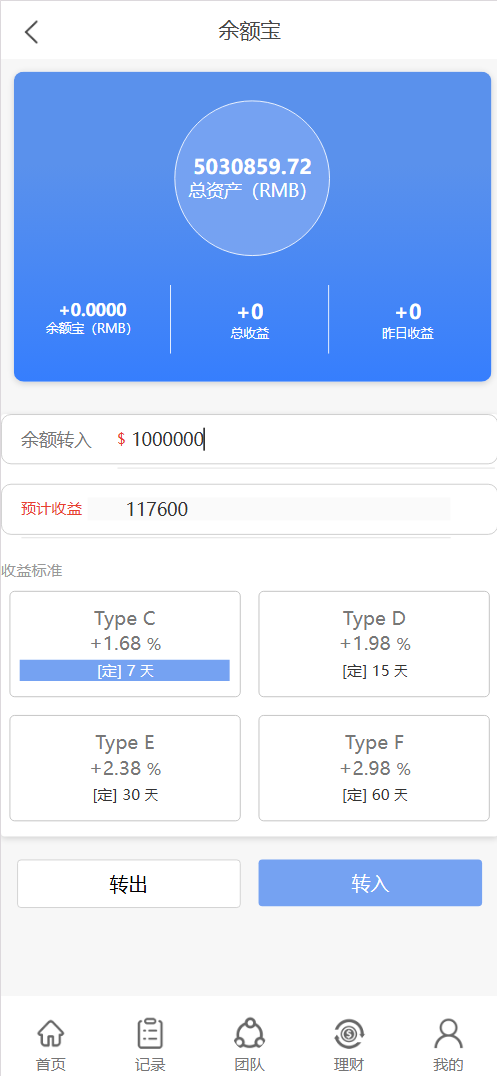Viewport: 497px width, 1076px height.
Task: Click the red dollar sign symbol
Action: (122, 439)
